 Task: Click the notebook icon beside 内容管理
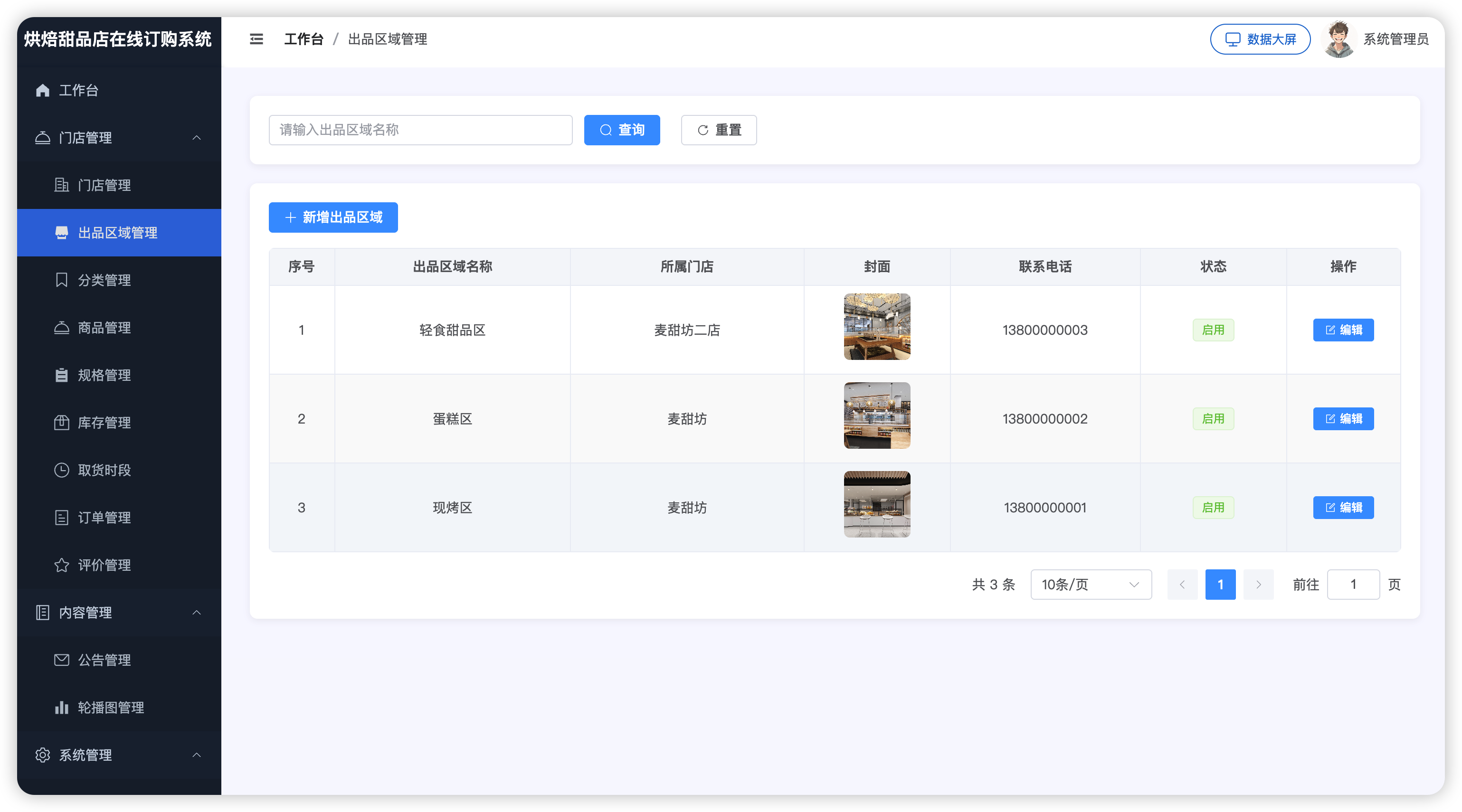tap(43, 613)
